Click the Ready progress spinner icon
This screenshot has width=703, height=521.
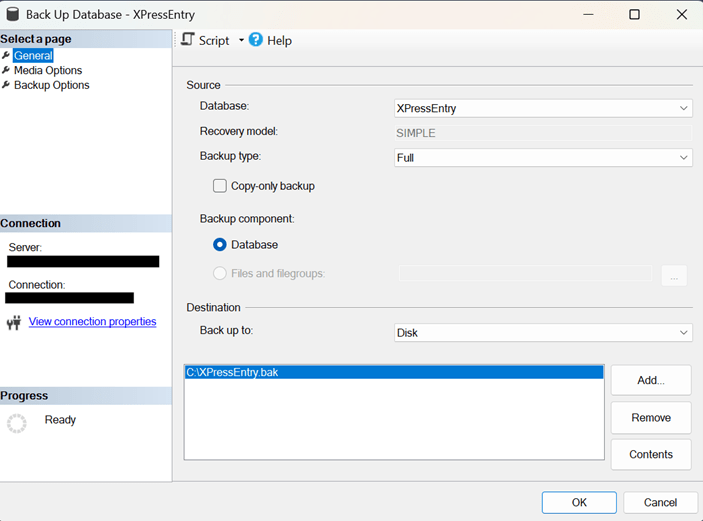click(x=17, y=423)
